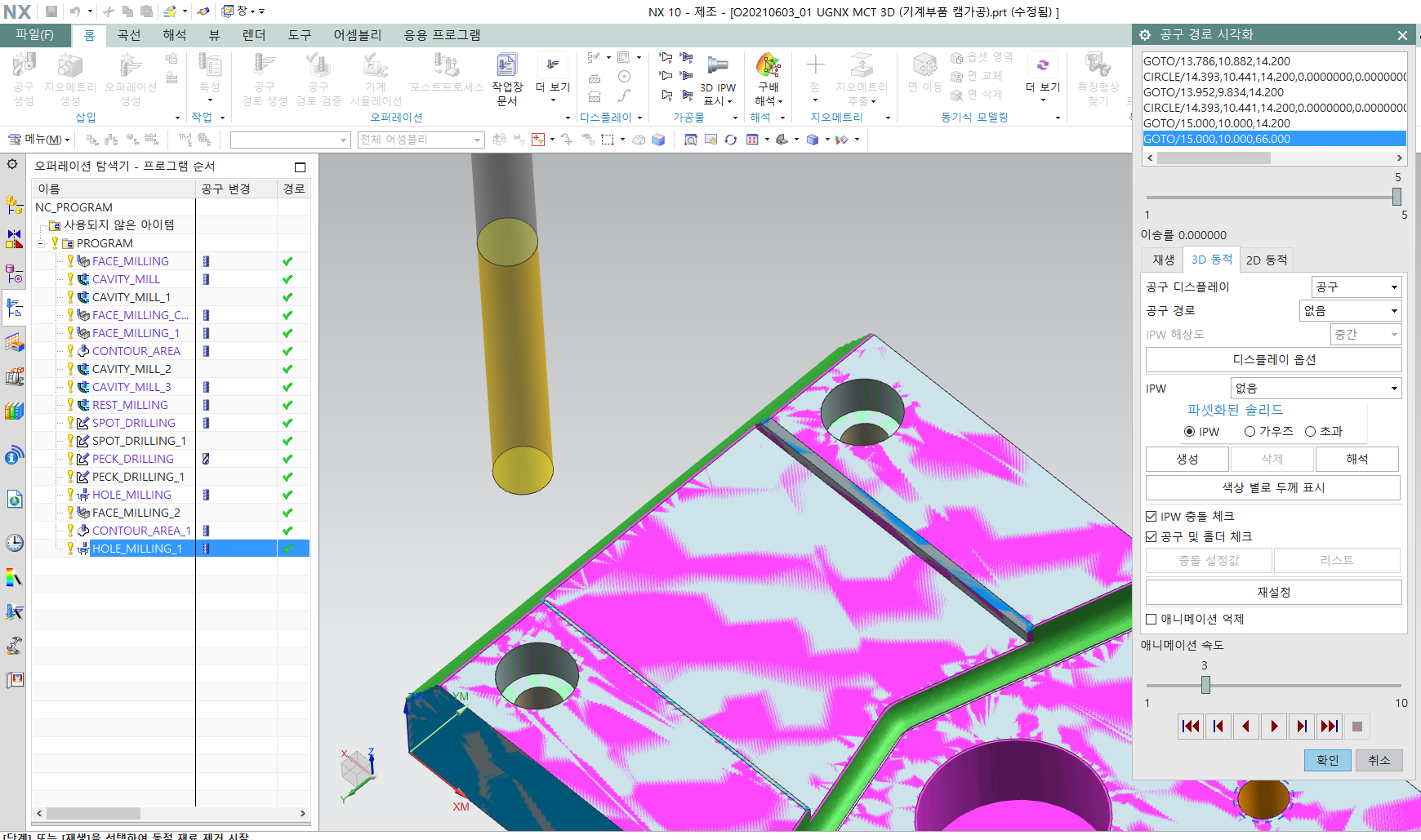Select the 가우즈 radio button
Screen dimensions: 1421x840
coord(1249,431)
